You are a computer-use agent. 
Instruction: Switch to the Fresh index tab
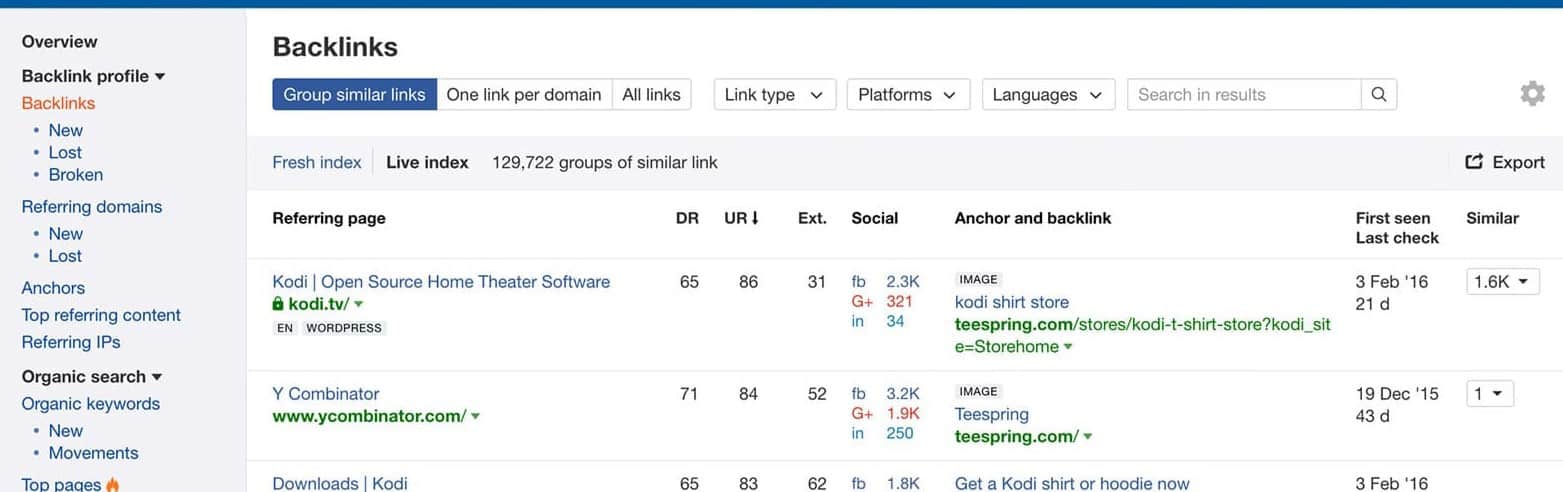click(317, 162)
